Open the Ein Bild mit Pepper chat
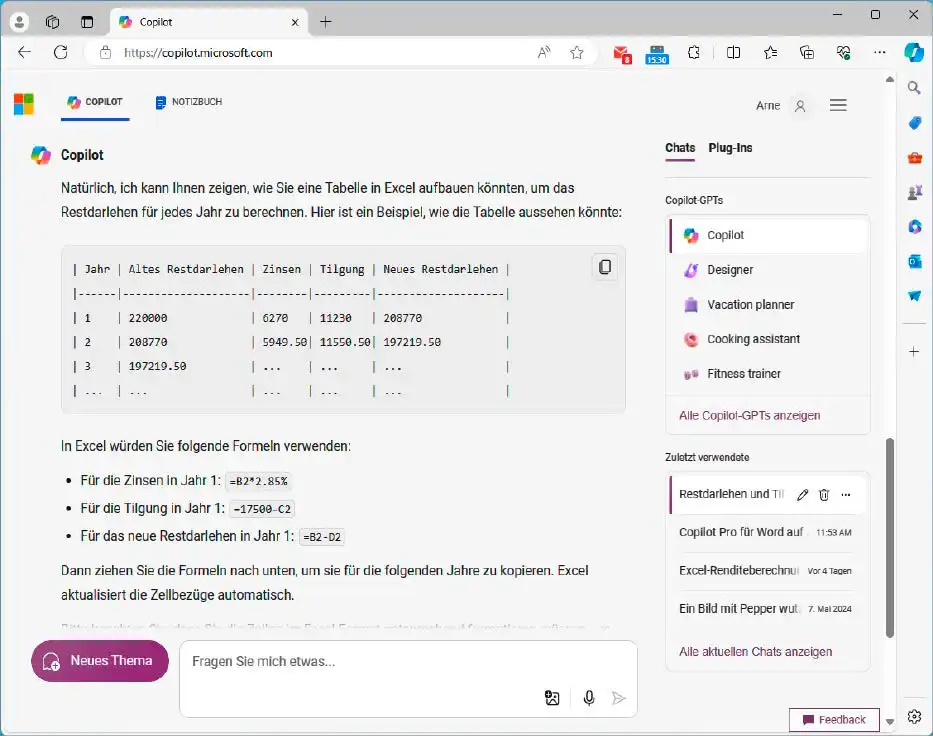933x736 pixels. [766, 609]
